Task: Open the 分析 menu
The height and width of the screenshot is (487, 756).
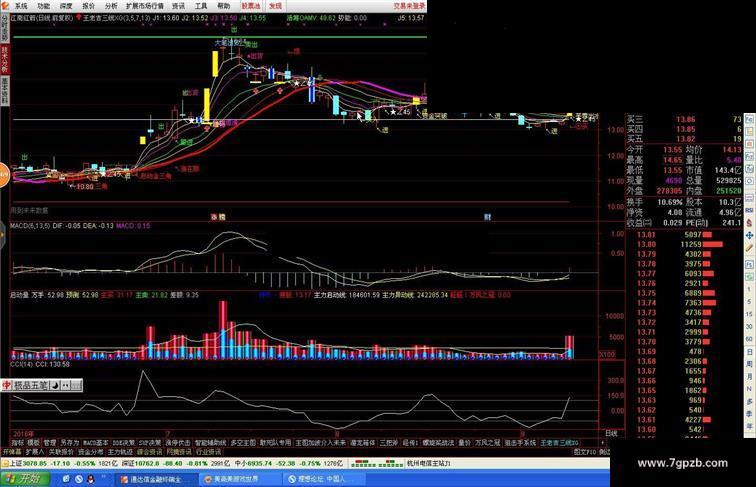Action: [111, 6]
